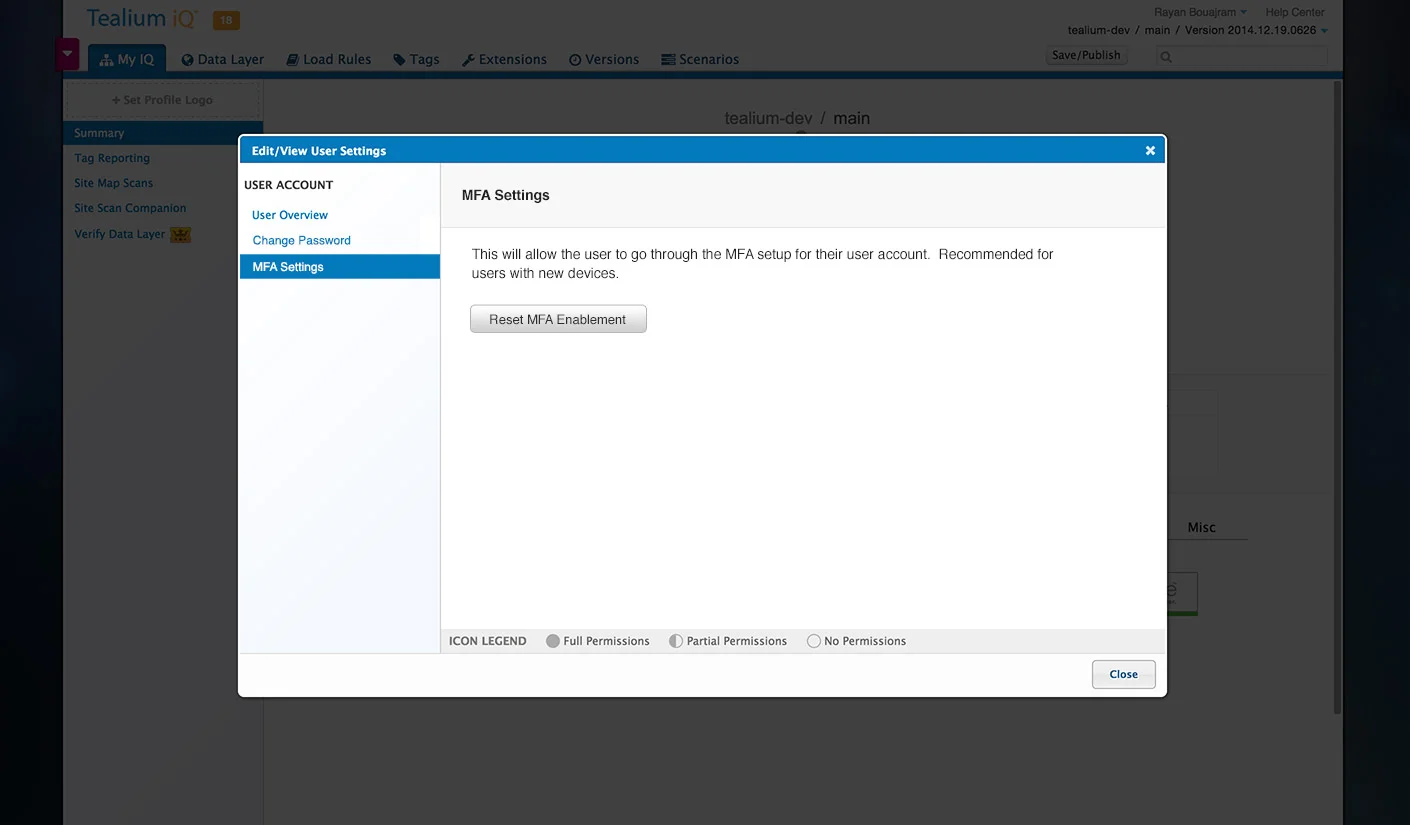
Task: Close the dialog using the Close button
Action: (1123, 674)
